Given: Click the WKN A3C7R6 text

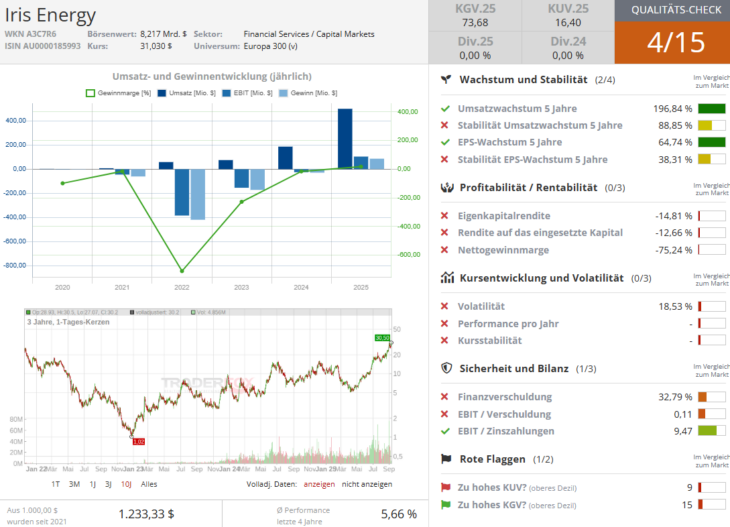Looking at the screenshot, I should (30, 34).
